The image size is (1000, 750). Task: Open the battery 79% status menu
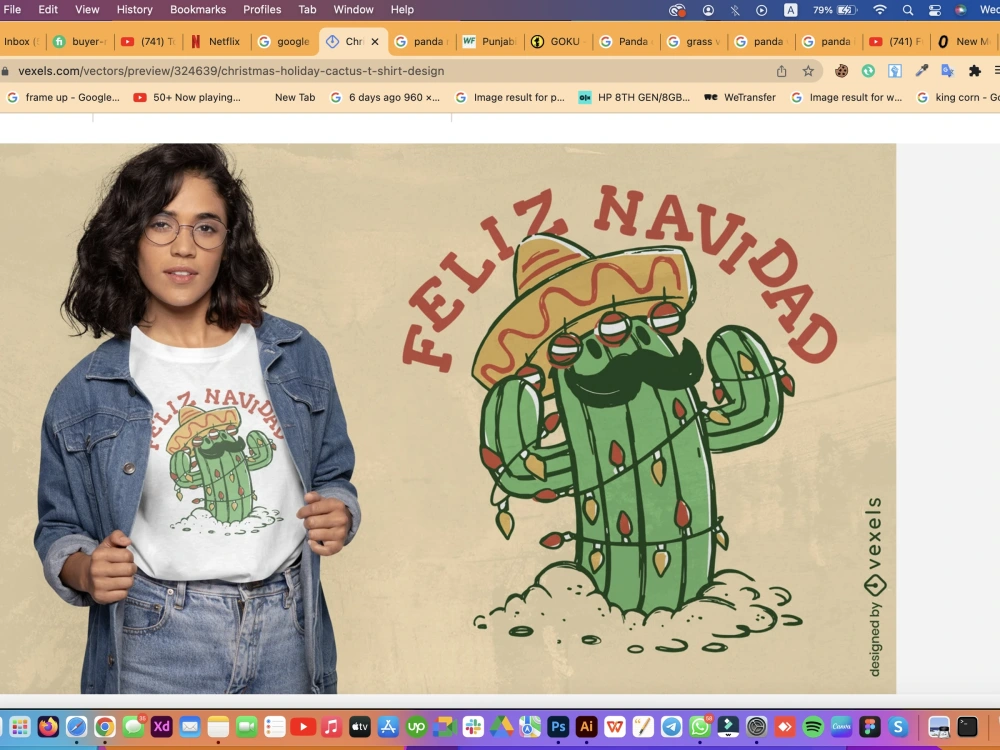pyautogui.click(x=834, y=10)
